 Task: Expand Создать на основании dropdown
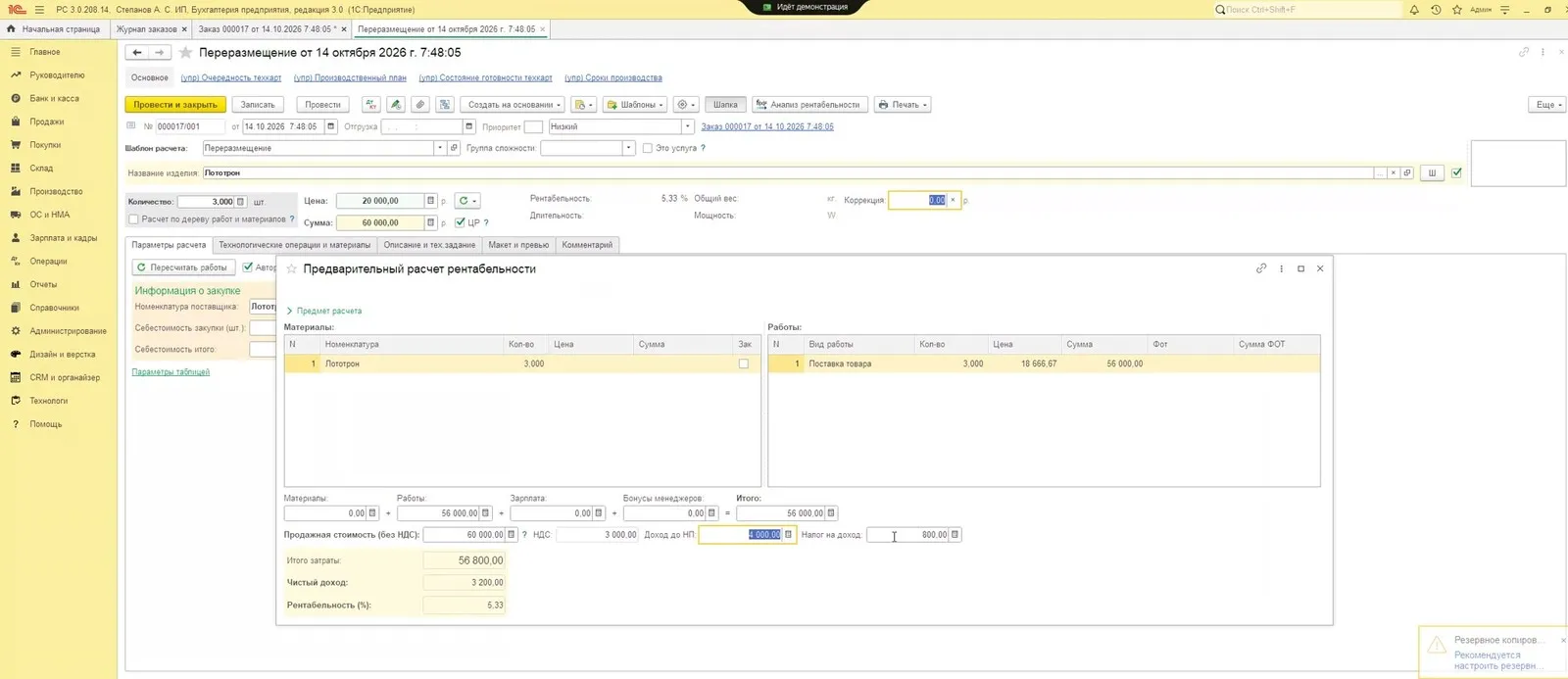[514, 105]
